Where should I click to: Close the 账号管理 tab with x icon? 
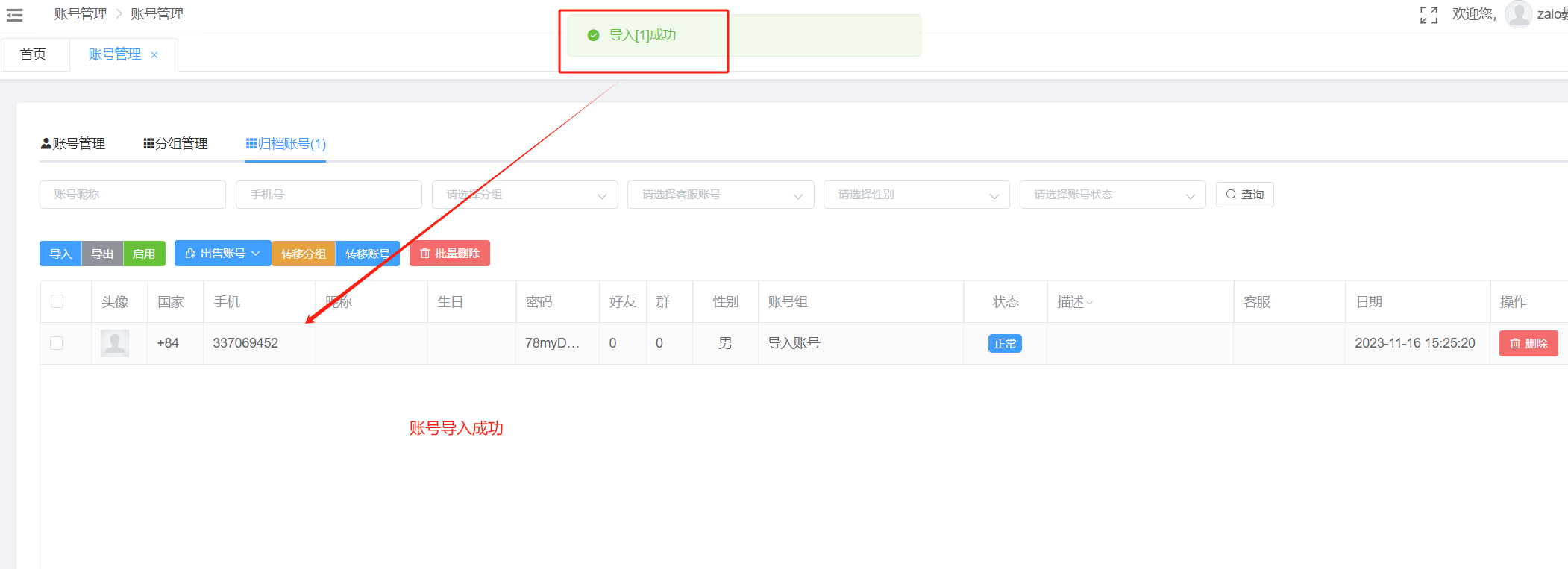[x=154, y=55]
